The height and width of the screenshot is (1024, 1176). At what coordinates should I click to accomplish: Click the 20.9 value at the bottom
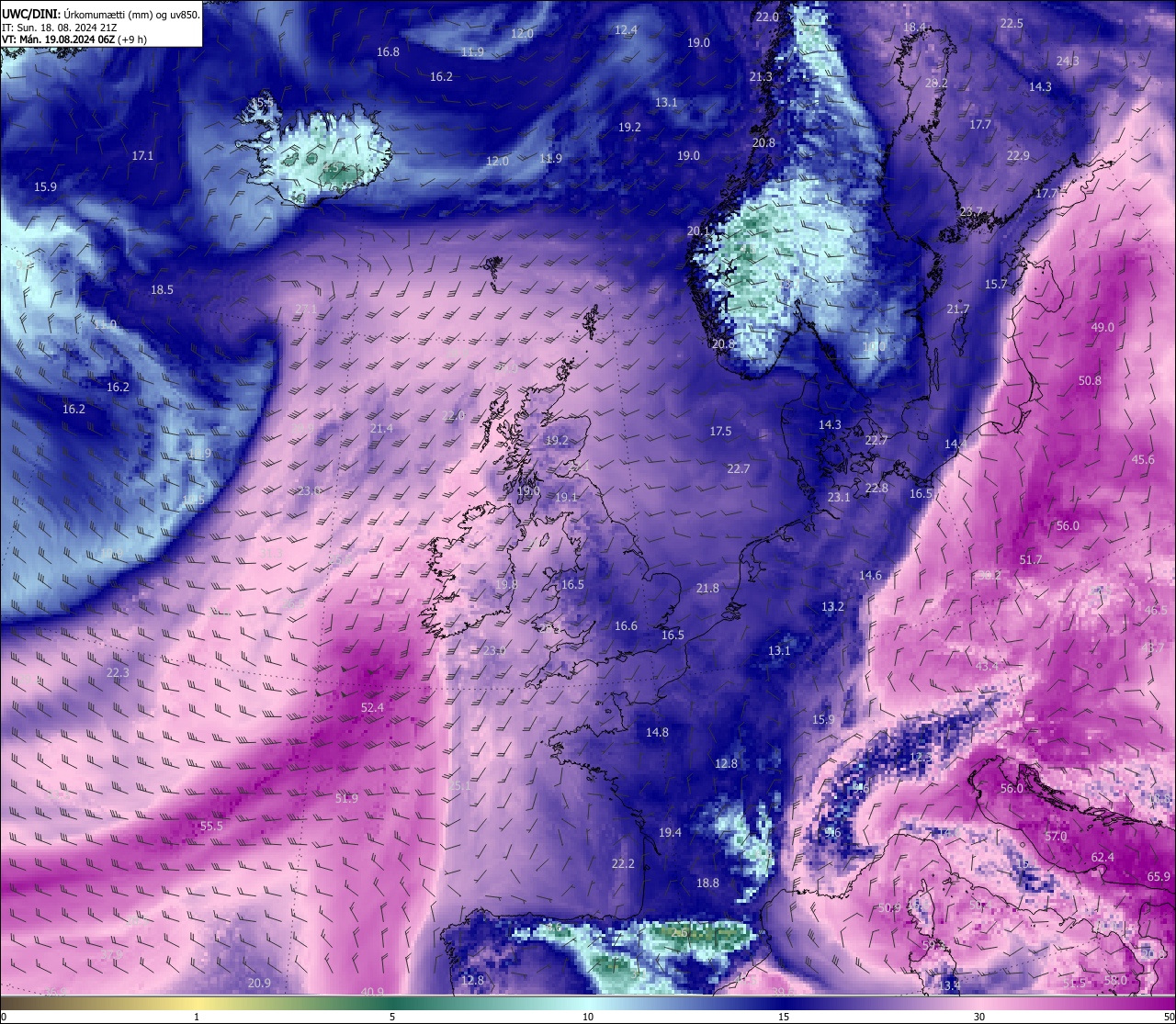pos(259,984)
